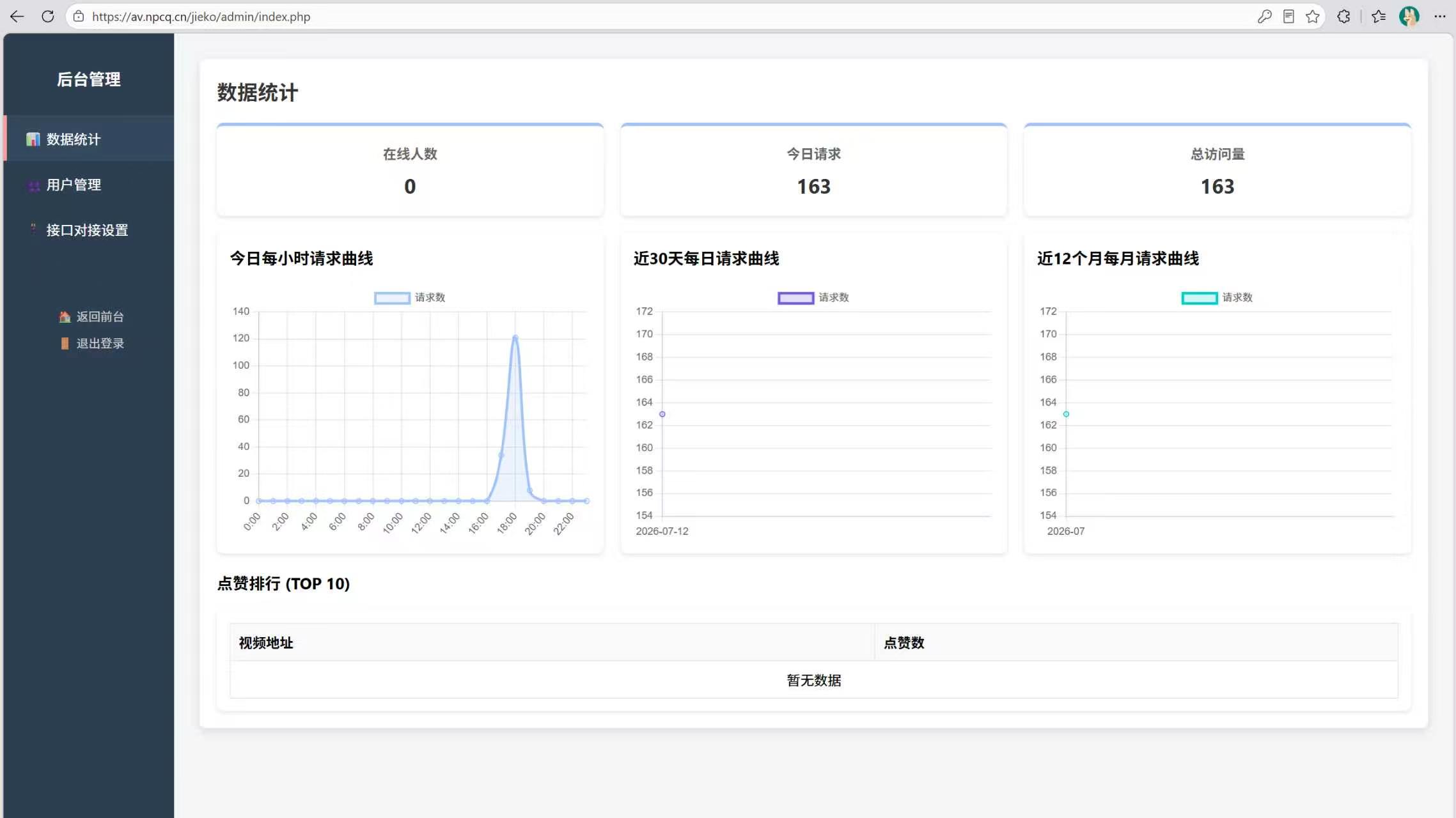Click the value 0 under 在线人数
This screenshot has height=818, width=1456.
click(x=410, y=187)
